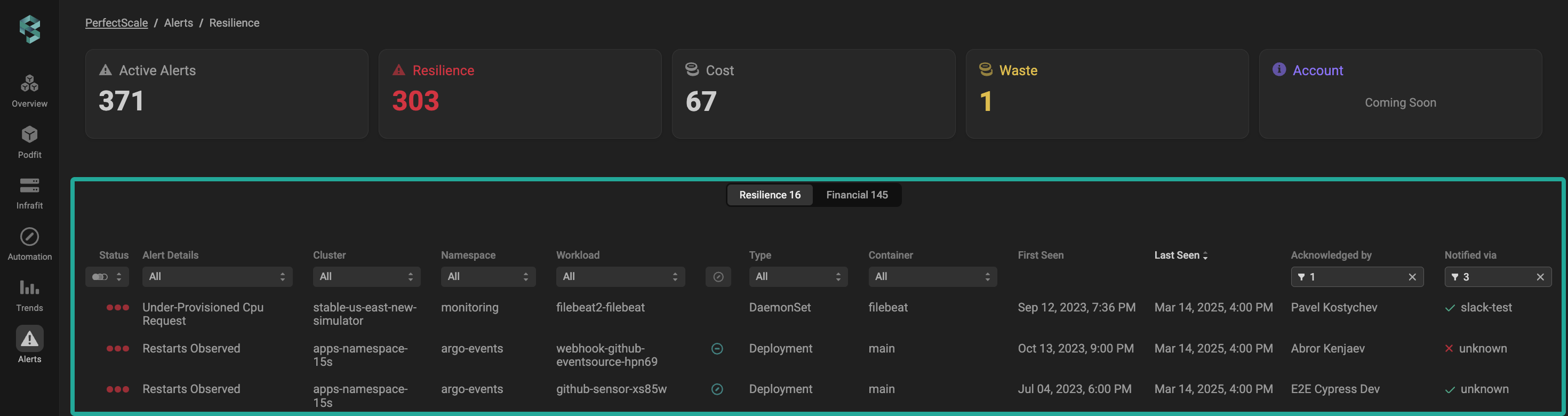This screenshot has width=1568, height=416.
Task: Toggle the Status filter switch
Action: 100,276
